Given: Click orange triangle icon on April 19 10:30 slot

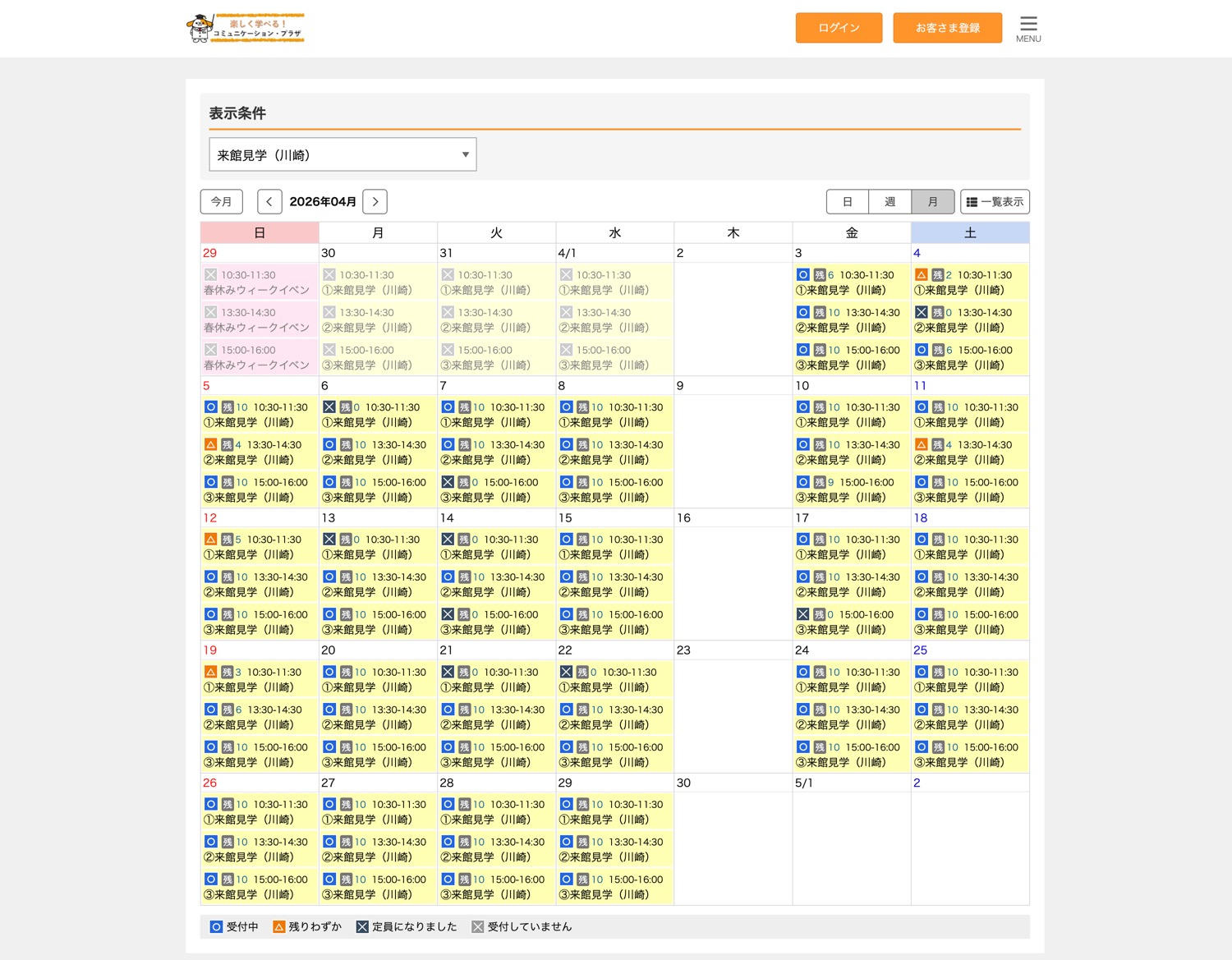Looking at the screenshot, I should 211,673.
